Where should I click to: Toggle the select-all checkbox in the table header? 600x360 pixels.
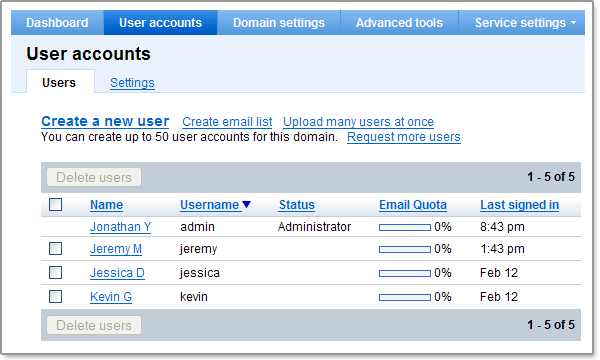click(55, 205)
